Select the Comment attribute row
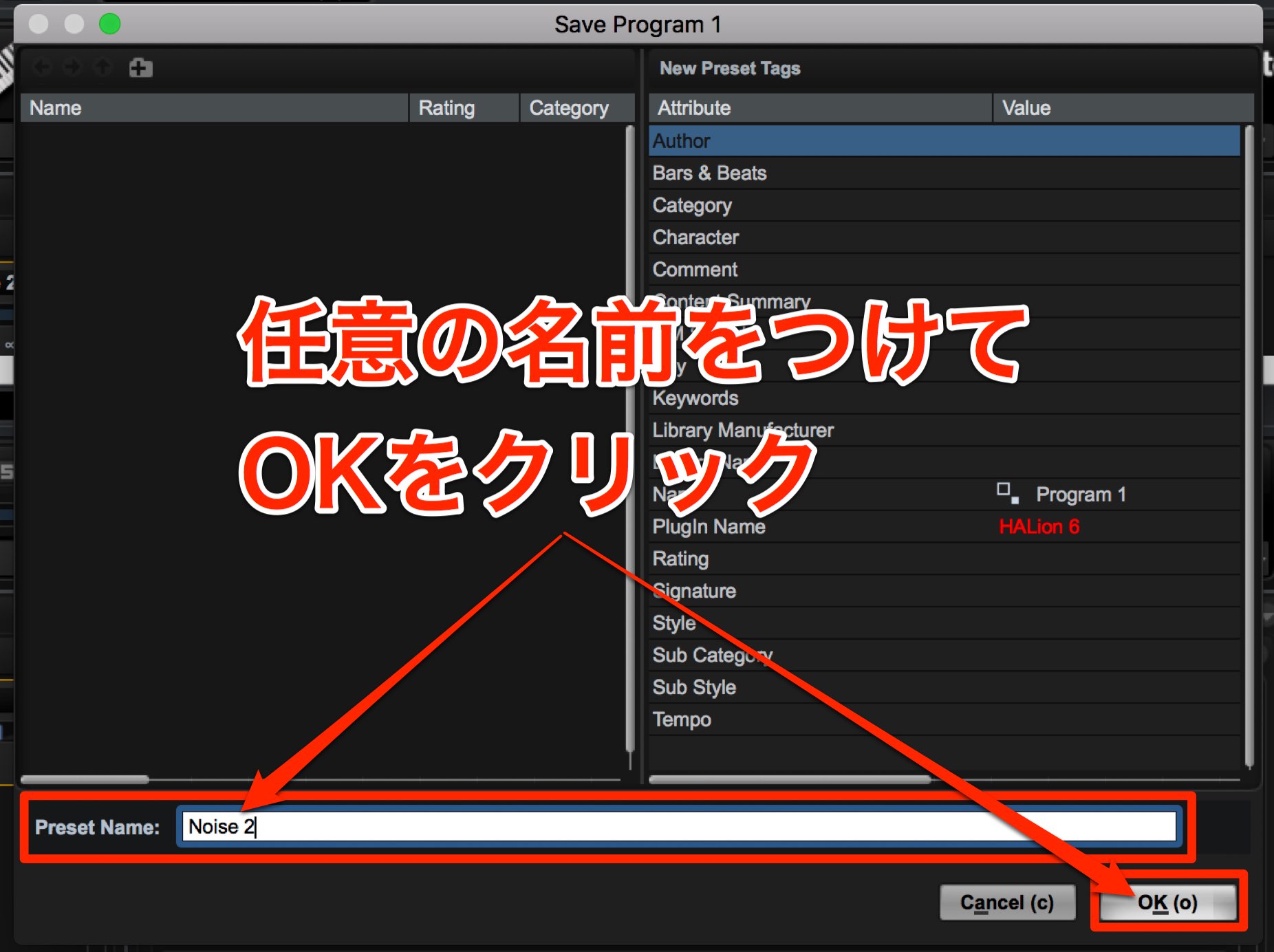The width and height of the screenshot is (1274, 952). (944, 270)
